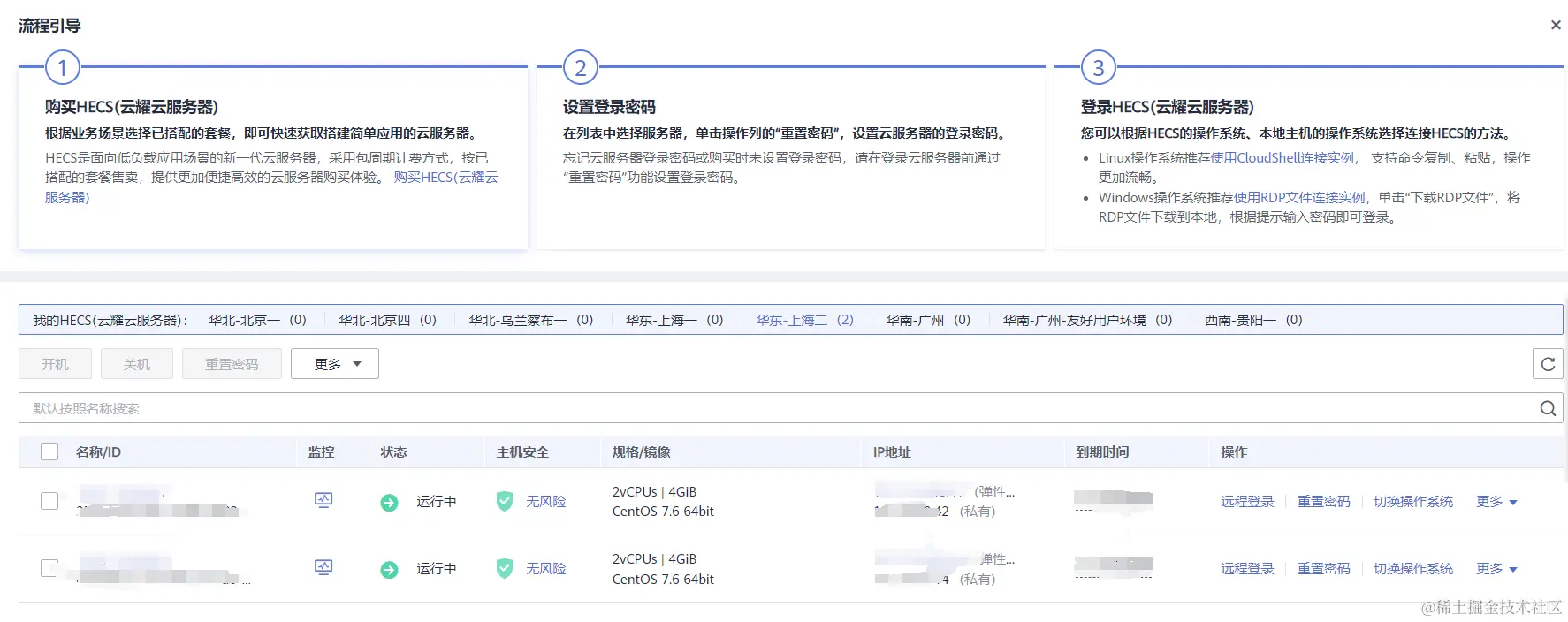Switch to 华北-北京四 region tab

point(387,320)
